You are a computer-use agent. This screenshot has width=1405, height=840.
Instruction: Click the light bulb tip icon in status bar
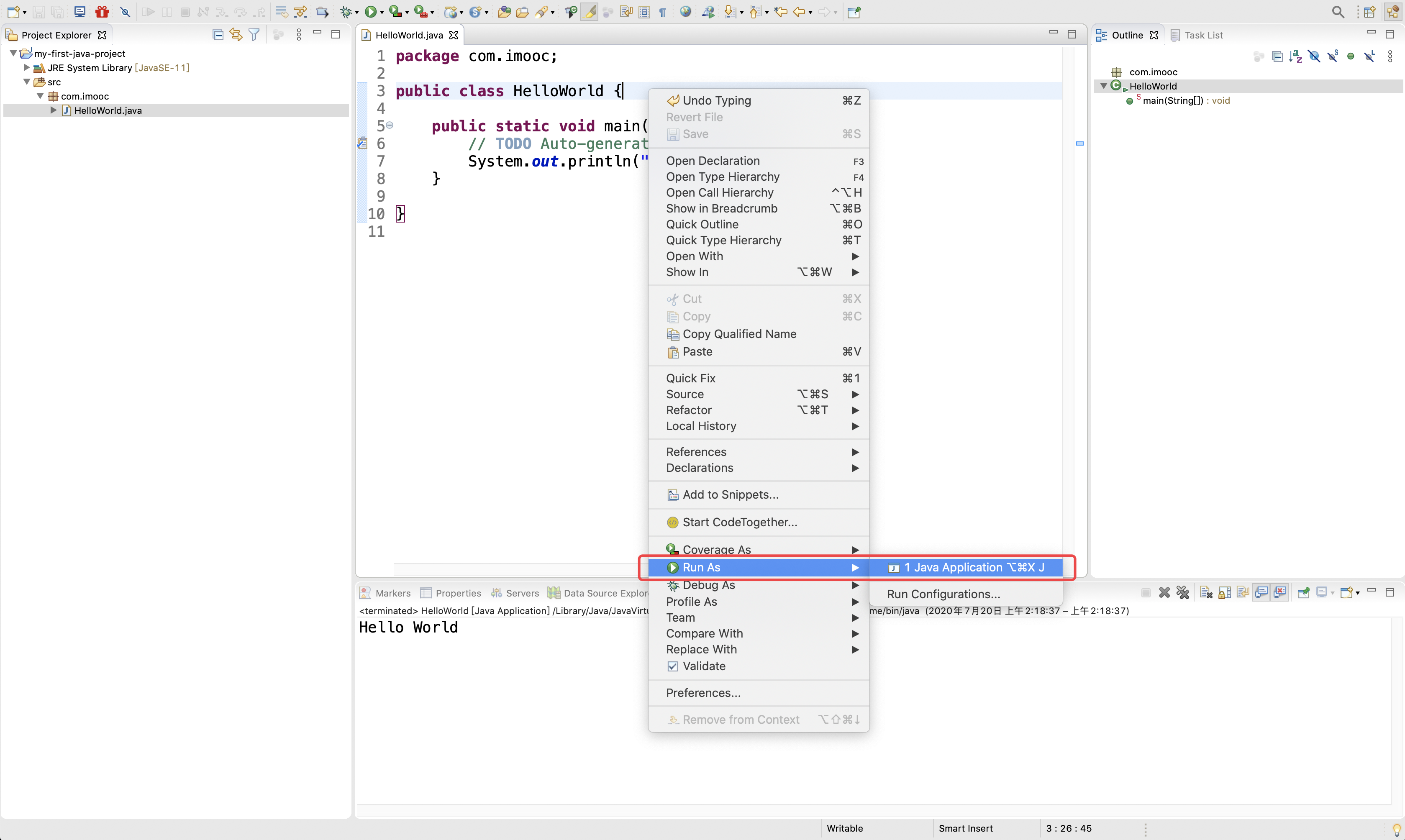(1396, 830)
